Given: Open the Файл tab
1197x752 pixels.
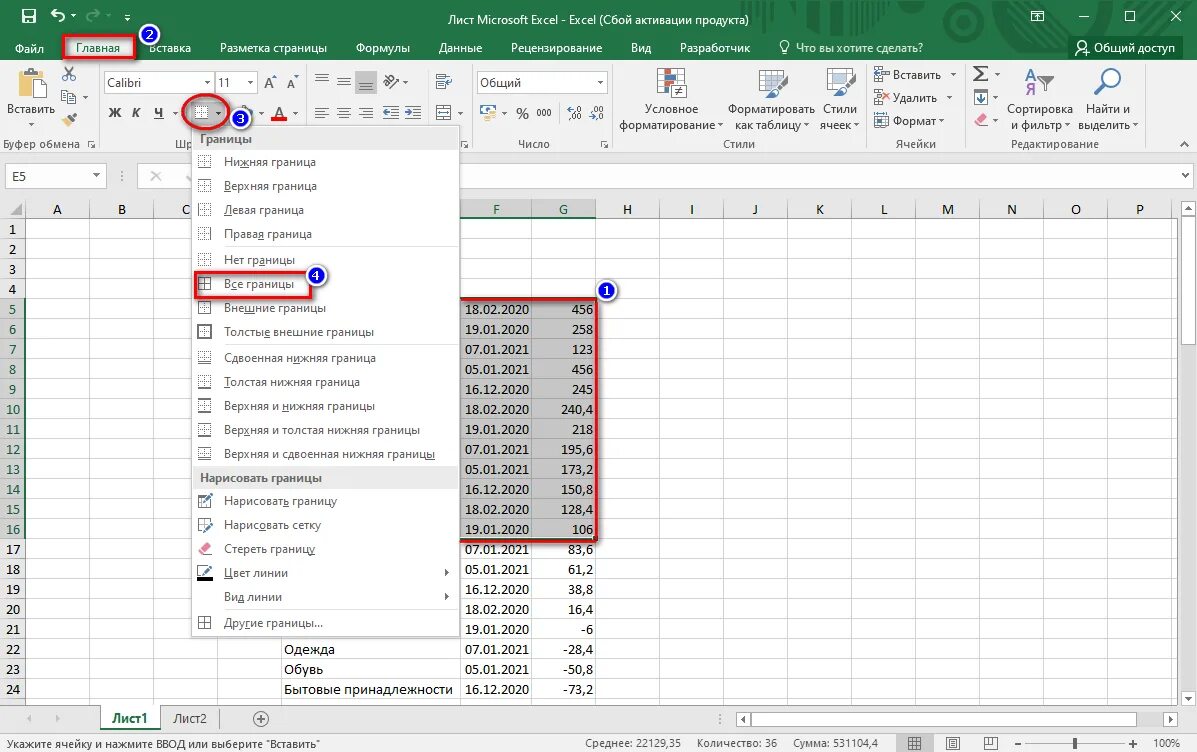Looking at the screenshot, I should point(29,48).
